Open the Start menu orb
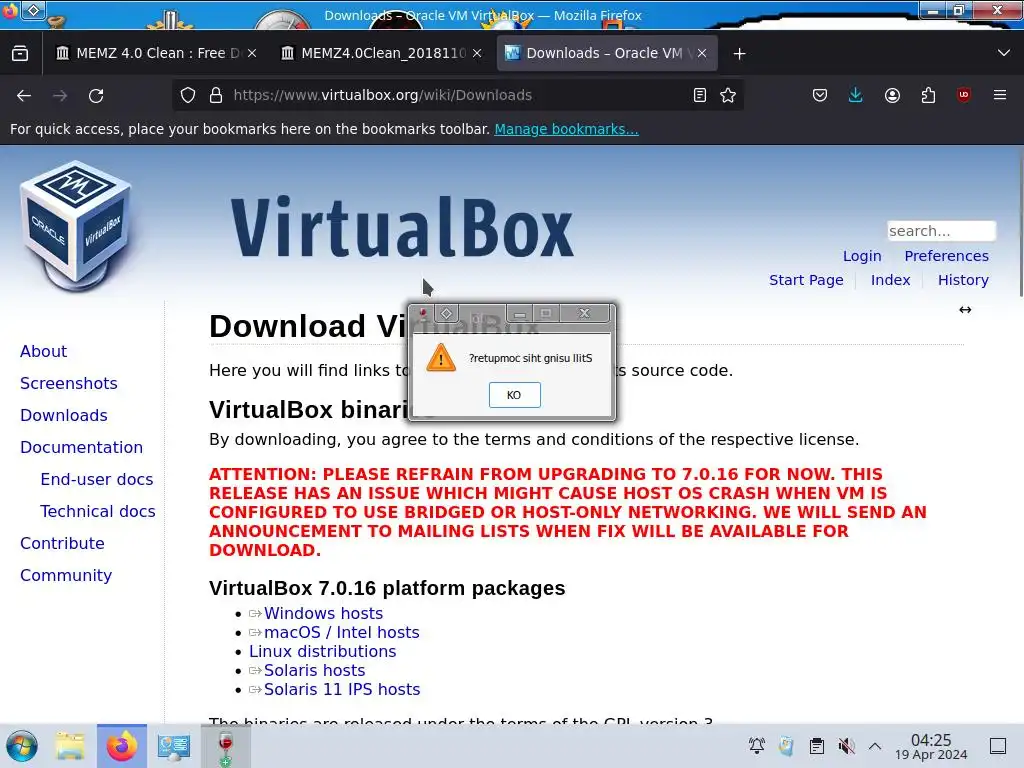The image size is (1024, 768). (22, 746)
